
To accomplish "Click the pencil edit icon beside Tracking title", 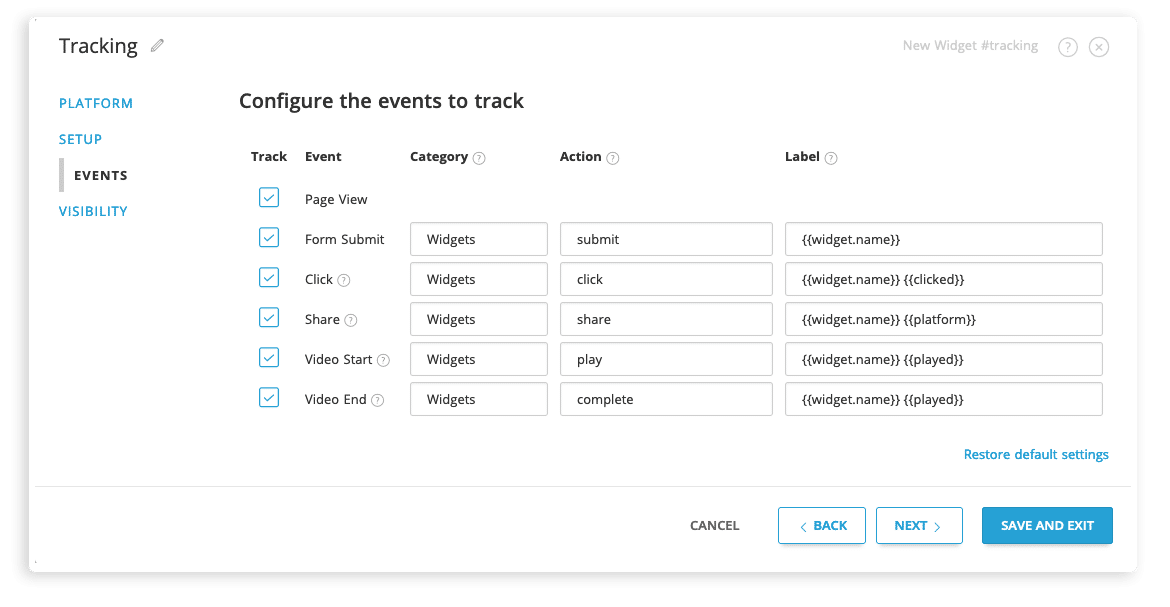I will [x=157, y=46].
